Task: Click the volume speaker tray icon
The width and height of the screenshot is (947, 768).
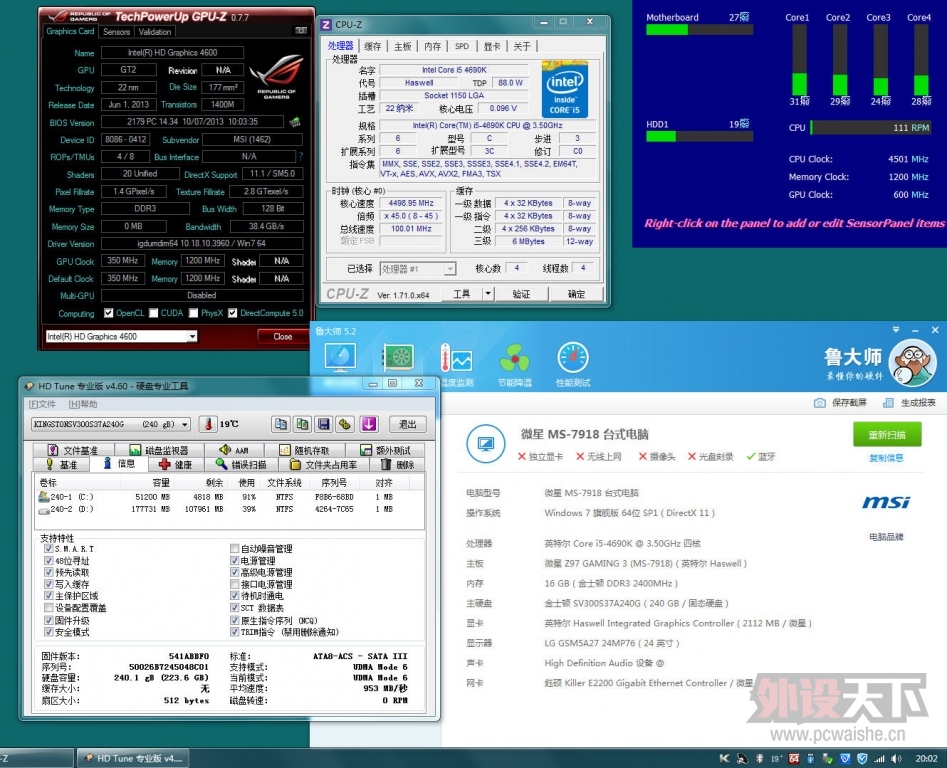Action: [896, 758]
